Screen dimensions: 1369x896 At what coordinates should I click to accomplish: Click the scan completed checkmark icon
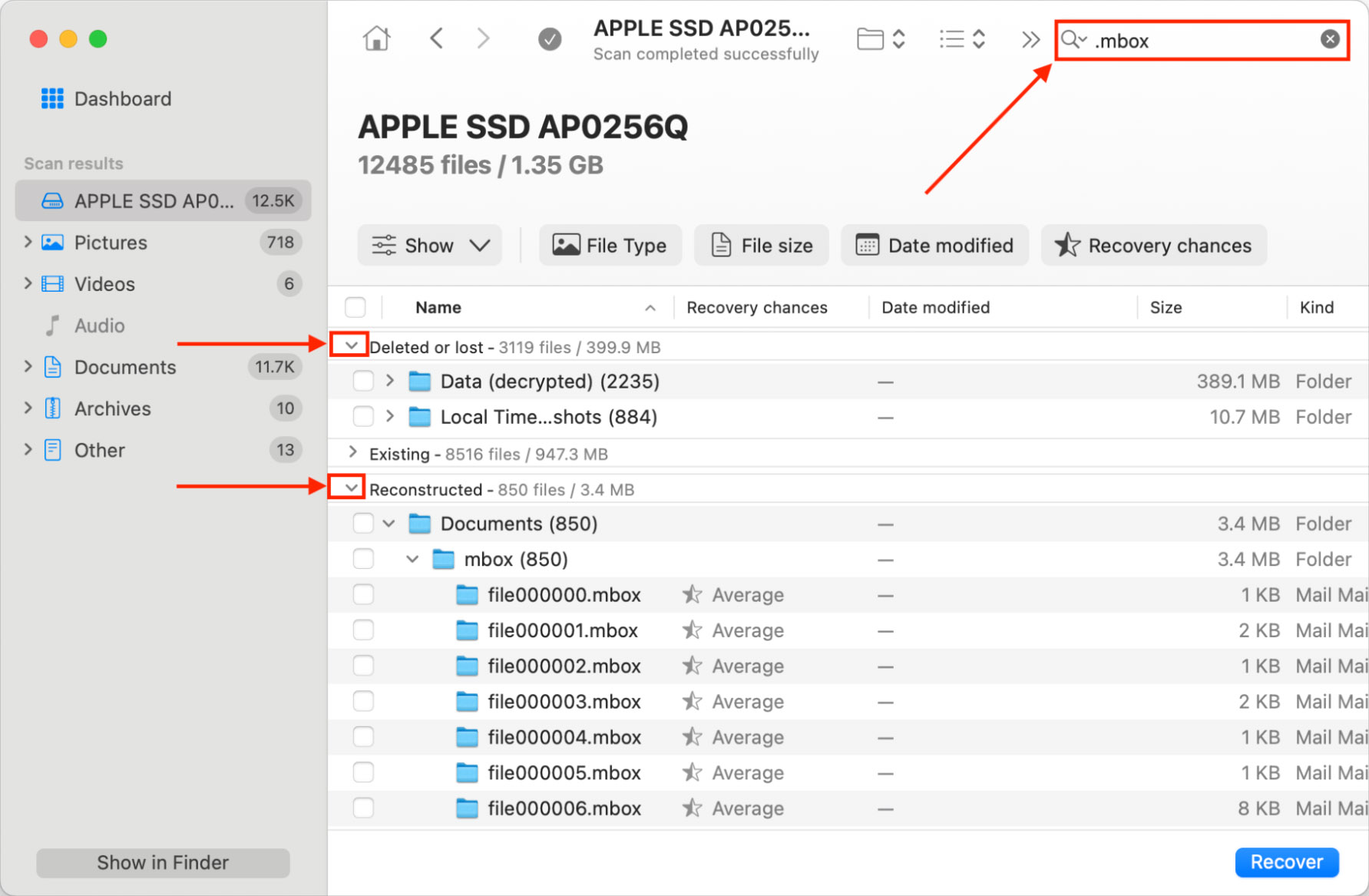click(x=550, y=38)
